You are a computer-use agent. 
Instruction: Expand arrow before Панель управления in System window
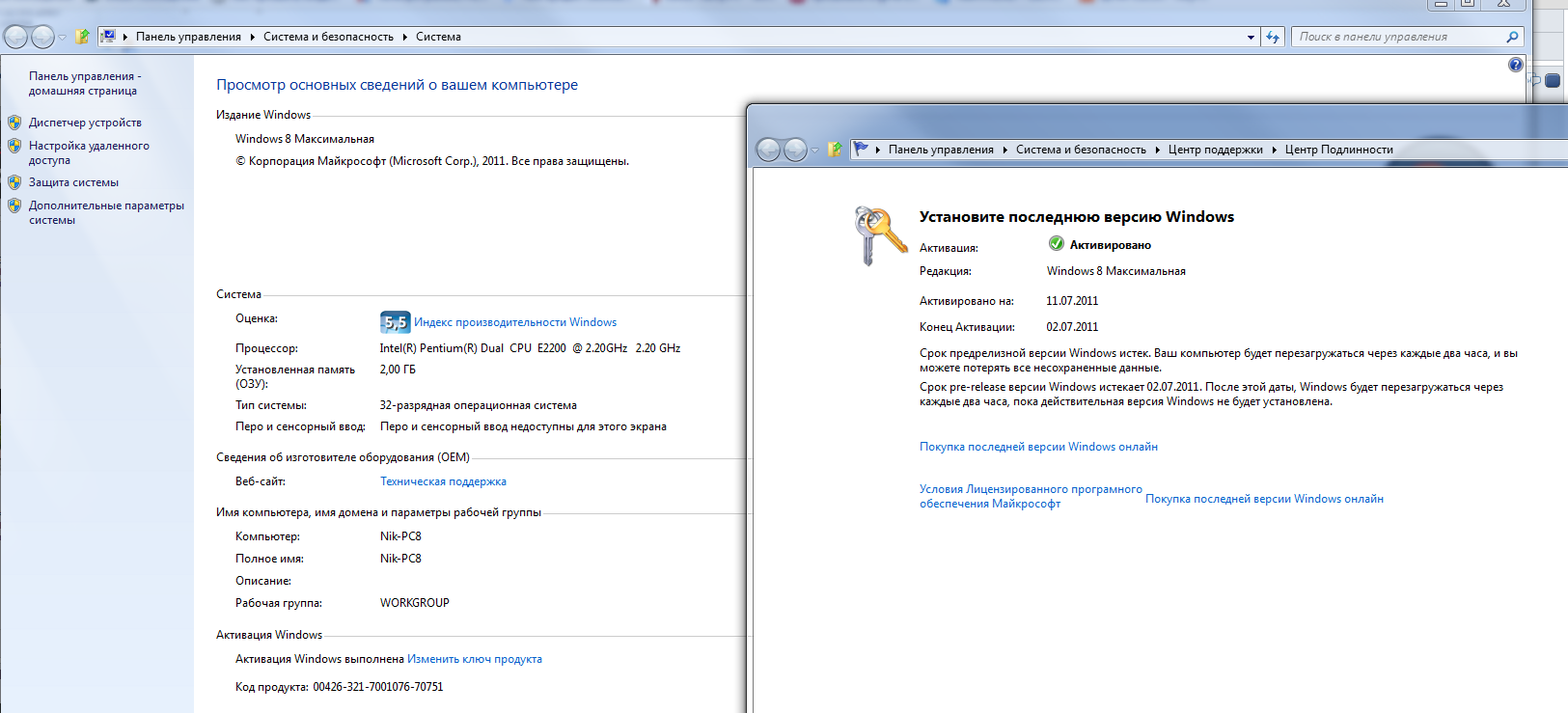click(125, 37)
